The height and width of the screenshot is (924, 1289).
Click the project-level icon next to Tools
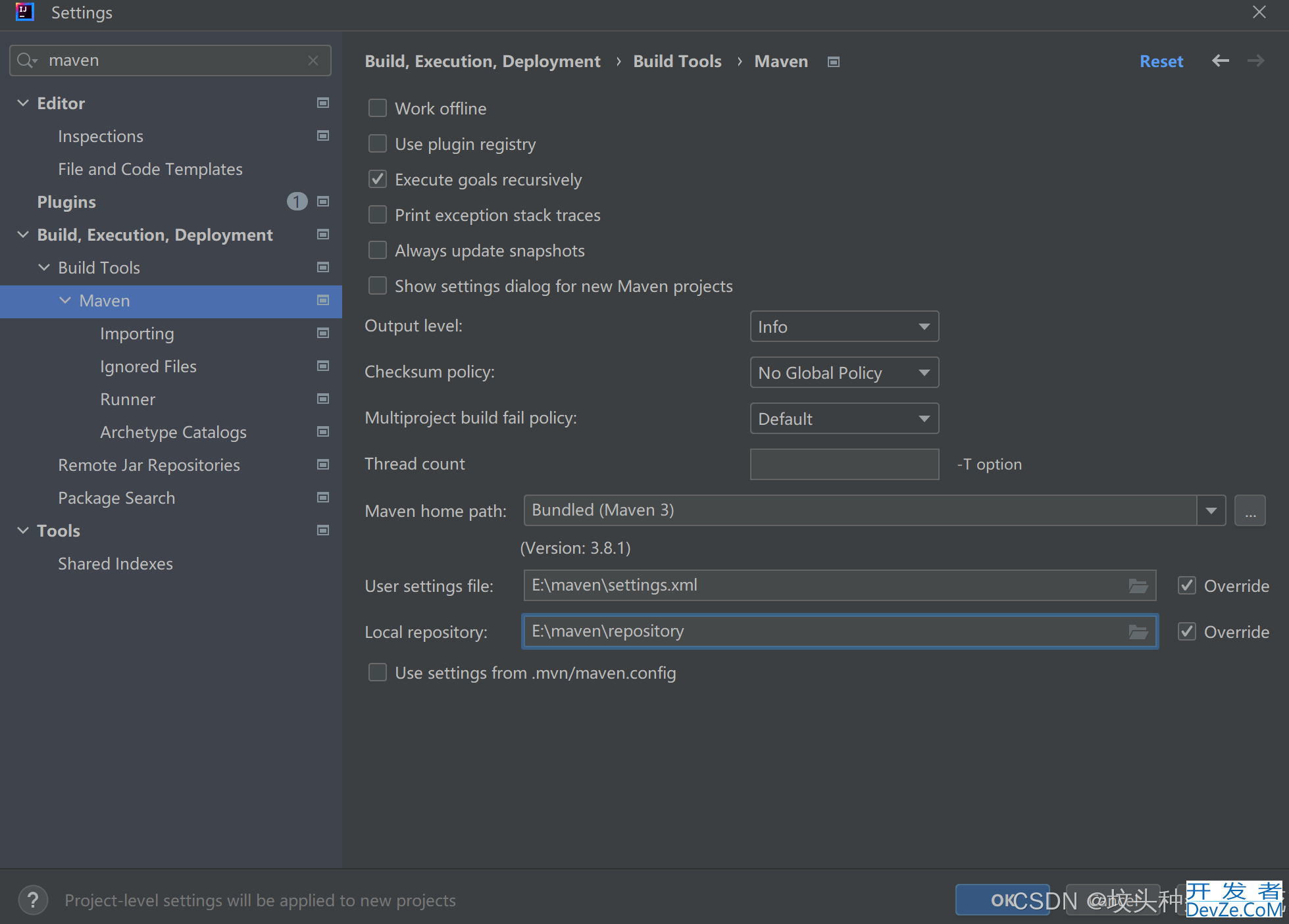coord(323,530)
